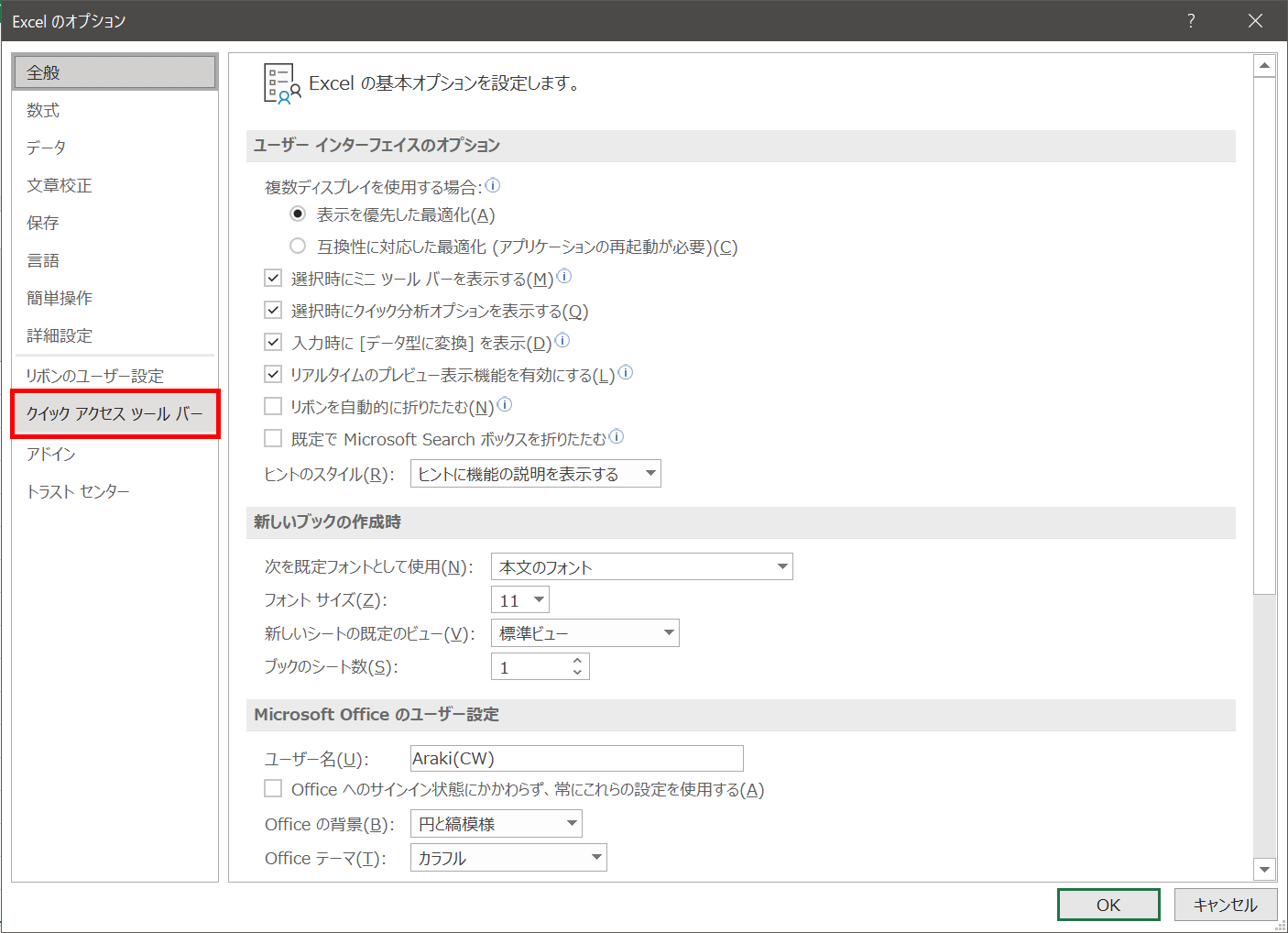Decrease ブックのシート数 with down arrow
This screenshot has width=1288, height=933.
577,673
